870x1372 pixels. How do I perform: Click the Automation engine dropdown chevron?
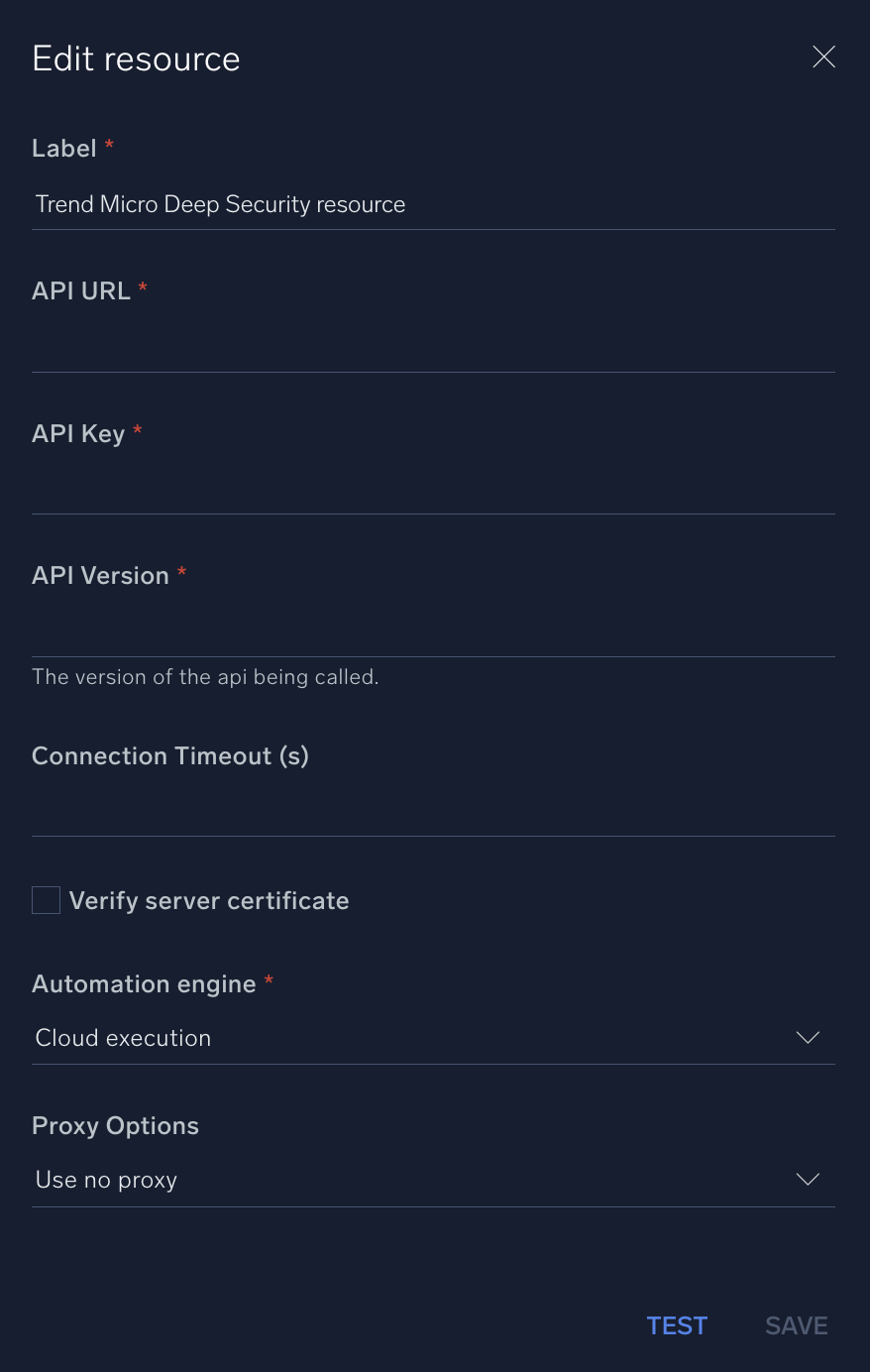pyautogui.click(x=808, y=1037)
